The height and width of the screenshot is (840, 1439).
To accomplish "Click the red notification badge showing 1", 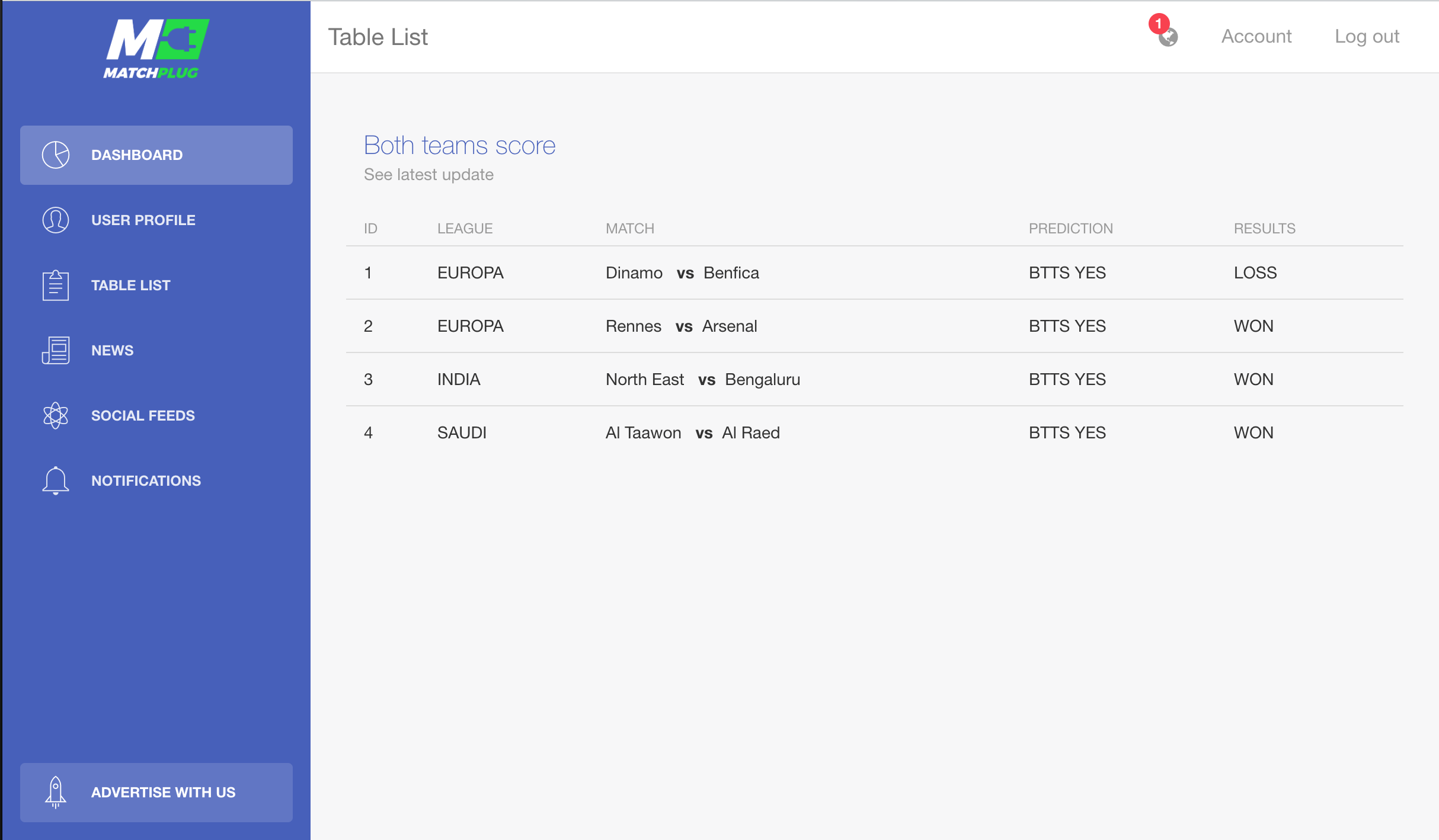I will [1159, 24].
